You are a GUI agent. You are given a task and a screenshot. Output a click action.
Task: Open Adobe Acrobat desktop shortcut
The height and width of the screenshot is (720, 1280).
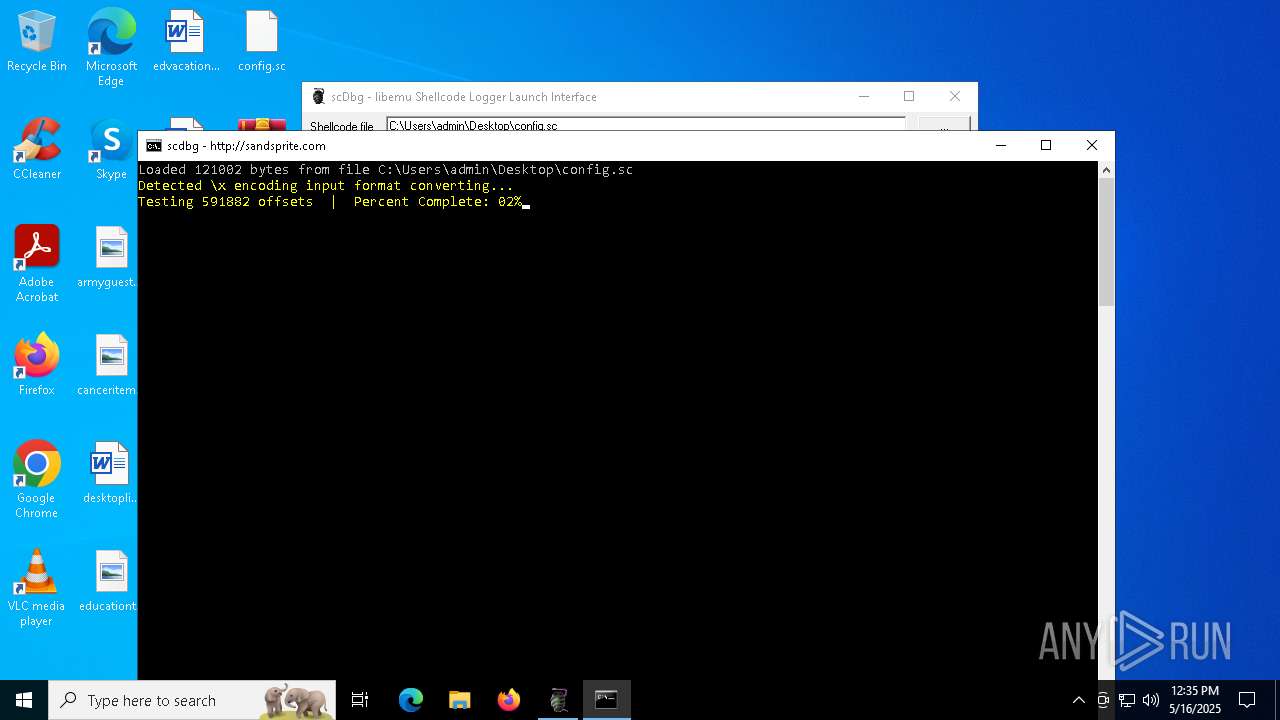click(37, 264)
